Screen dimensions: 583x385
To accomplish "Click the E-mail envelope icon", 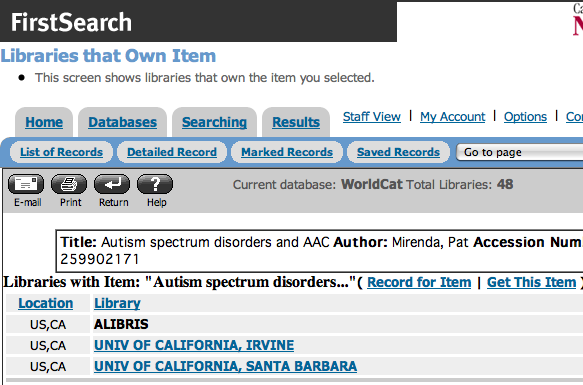I will (x=26, y=184).
